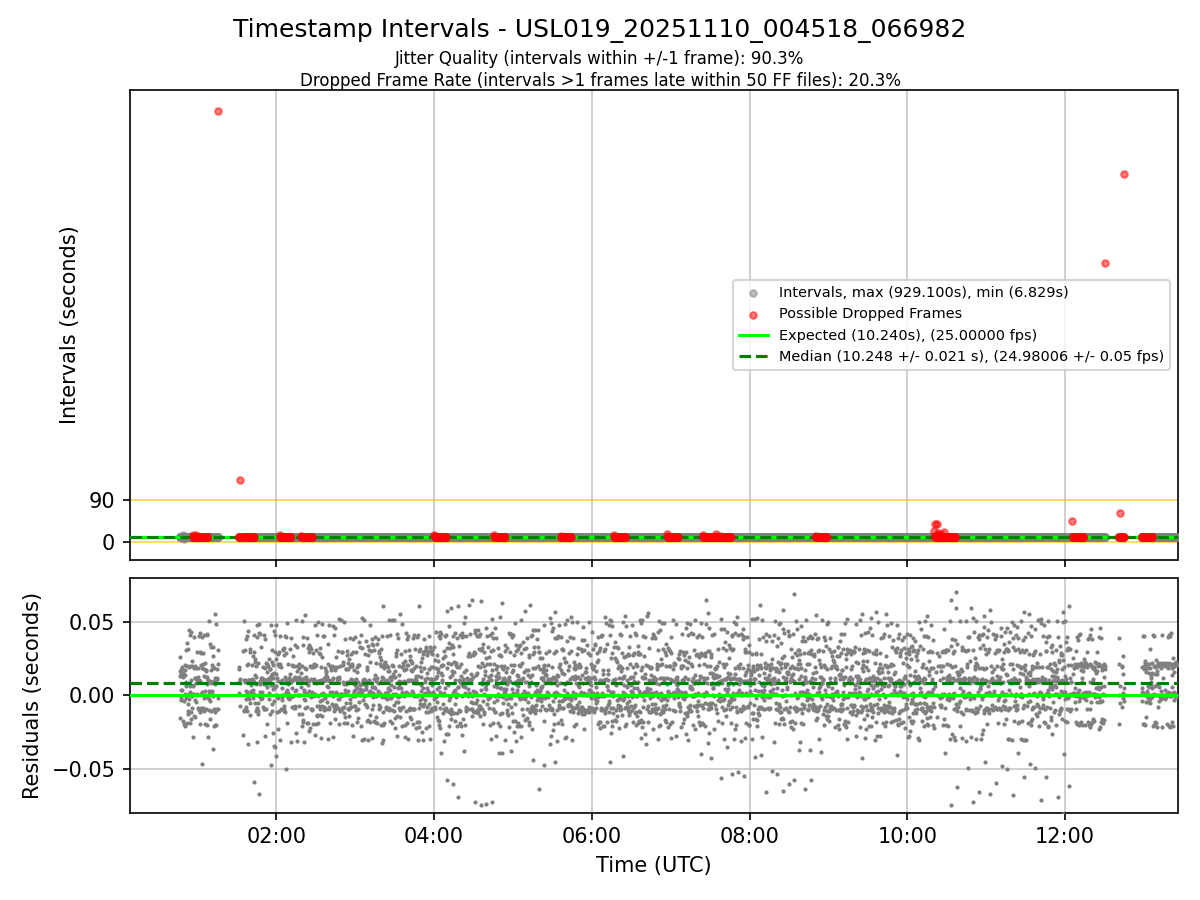Click the Expected (10.240s) legend entry
Viewport: 1200px width, 900px height.
click(x=907, y=335)
